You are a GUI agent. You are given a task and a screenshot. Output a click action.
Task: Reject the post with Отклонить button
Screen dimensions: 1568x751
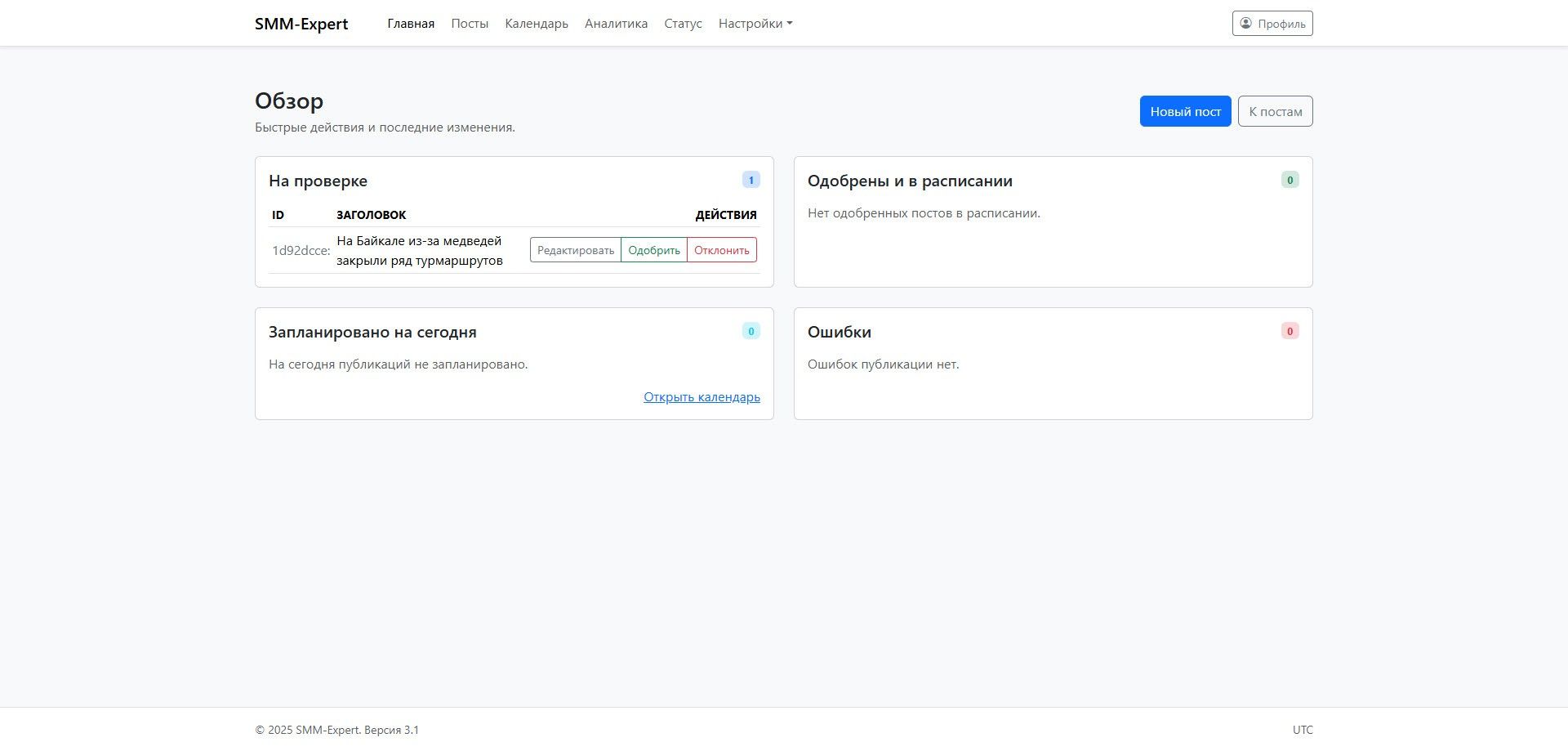(x=722, y=250)
